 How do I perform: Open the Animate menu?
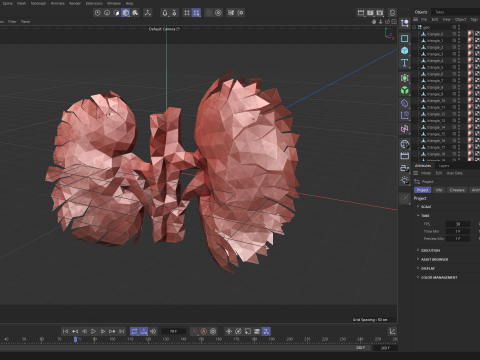[57, 3]
